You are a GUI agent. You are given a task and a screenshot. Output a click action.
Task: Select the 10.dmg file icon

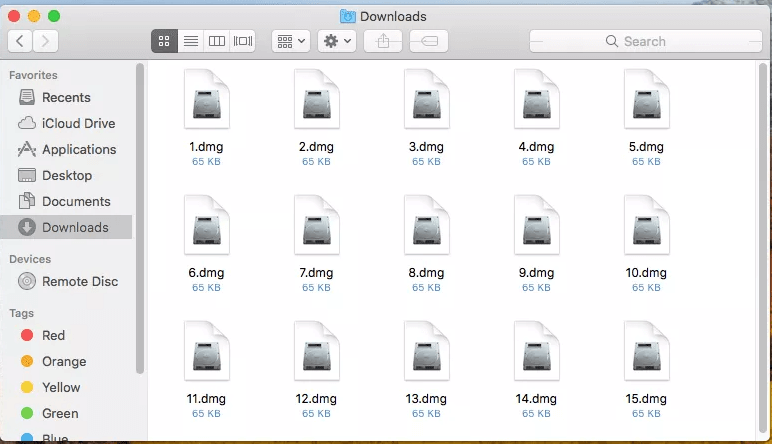click(x=647, y=225)
